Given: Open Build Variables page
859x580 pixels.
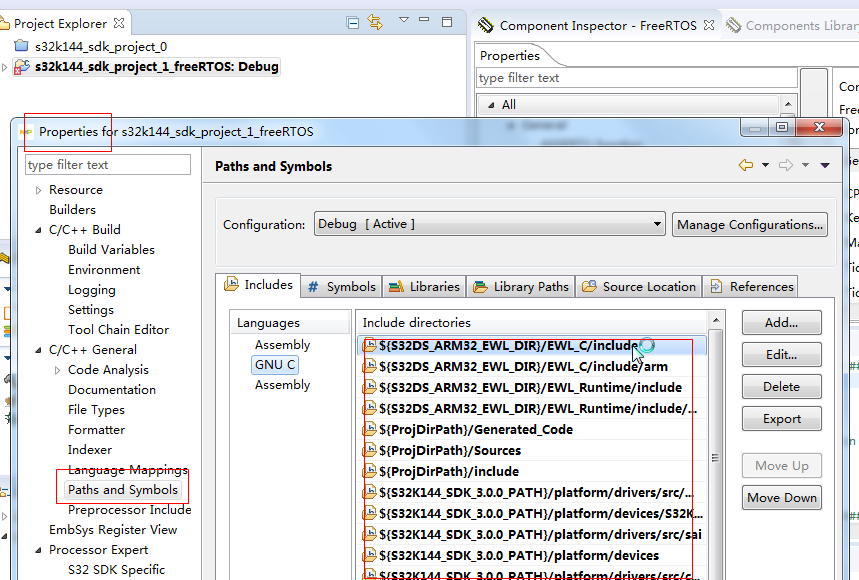Looking at the screenshot, I should click(x=111, y=250).
